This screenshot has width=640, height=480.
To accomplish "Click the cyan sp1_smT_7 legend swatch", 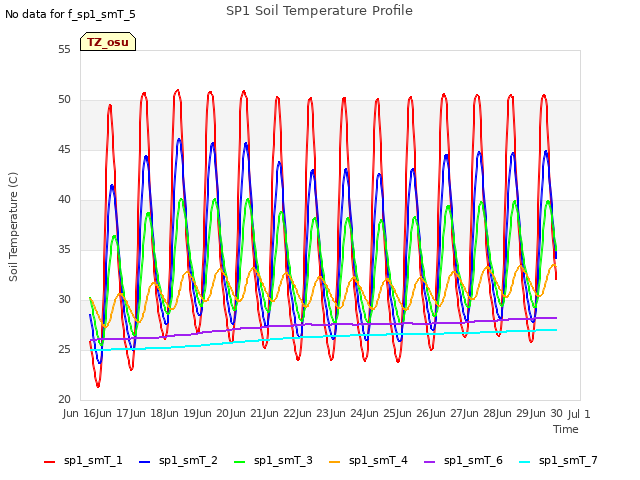I will point(524,462).
